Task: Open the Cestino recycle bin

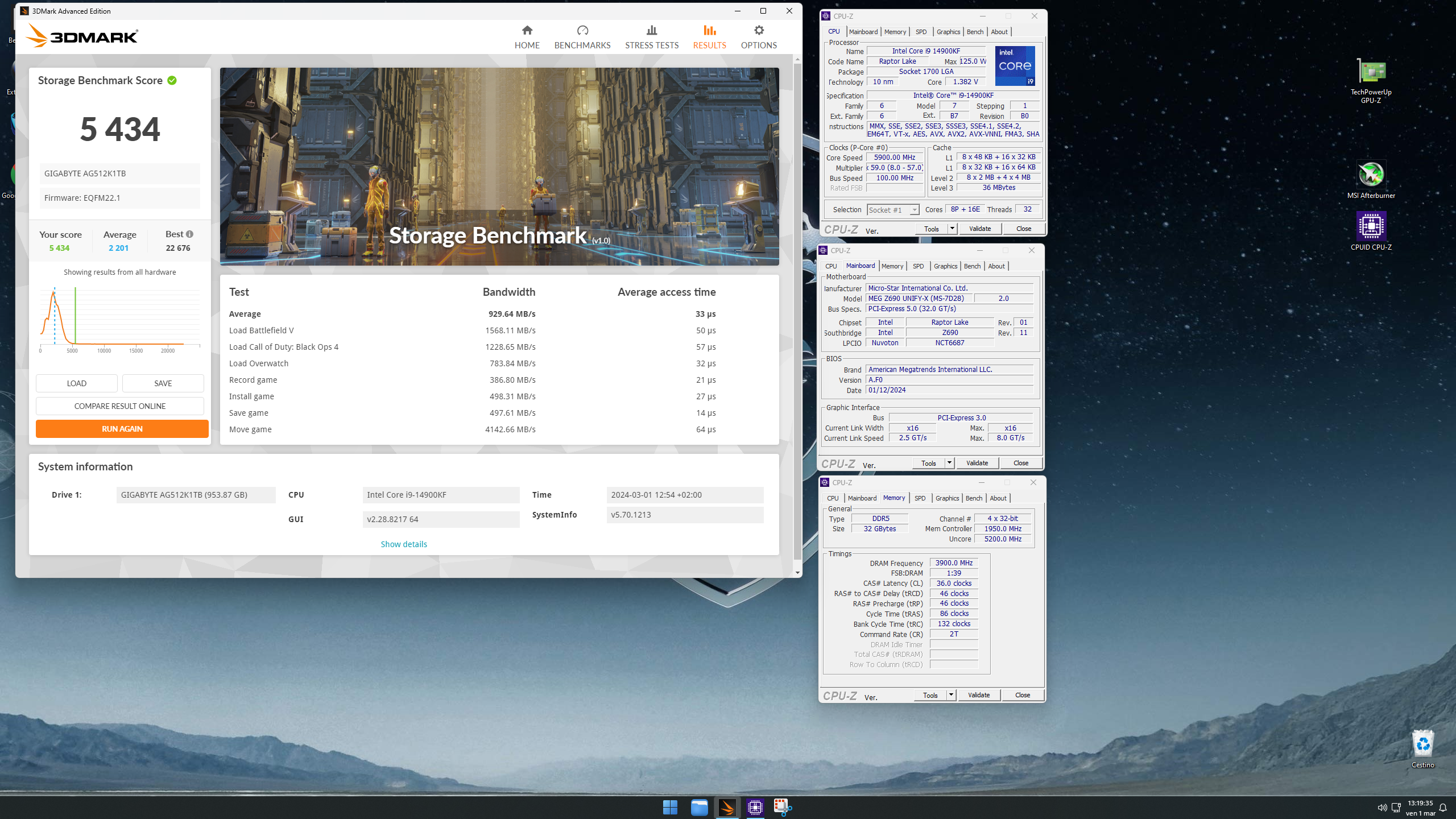Action: [1422, 748]
